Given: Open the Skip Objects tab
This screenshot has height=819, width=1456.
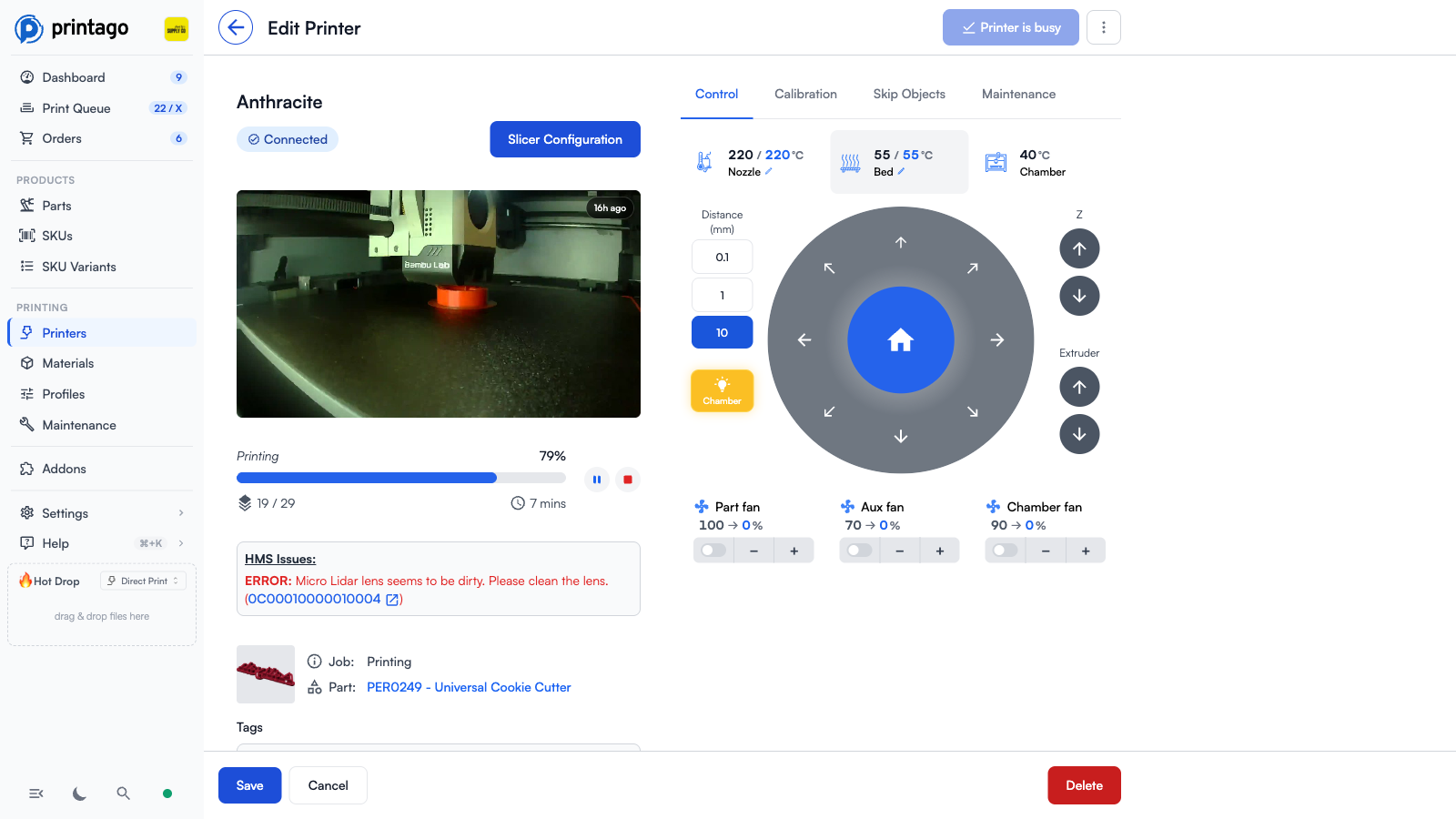Looking at the screenshot, I should click(x=909, y=94).
